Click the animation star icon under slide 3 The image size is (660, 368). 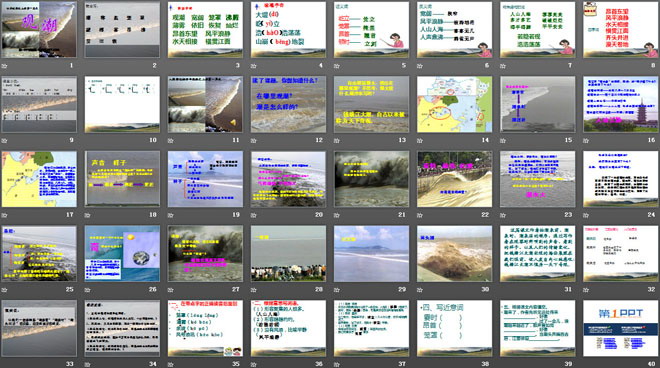coord(170,66)
